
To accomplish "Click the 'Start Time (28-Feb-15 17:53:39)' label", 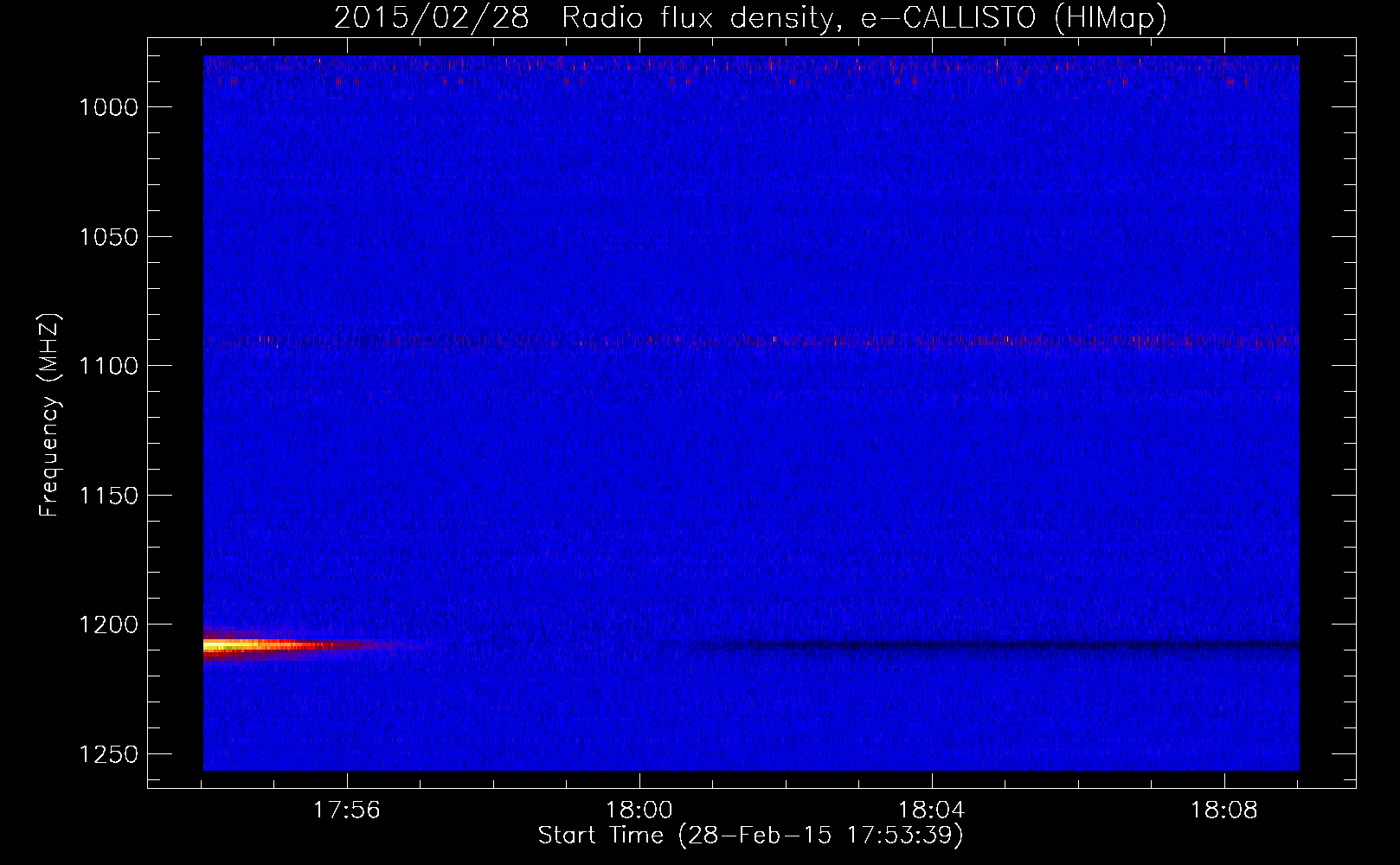I will point(750,836).
